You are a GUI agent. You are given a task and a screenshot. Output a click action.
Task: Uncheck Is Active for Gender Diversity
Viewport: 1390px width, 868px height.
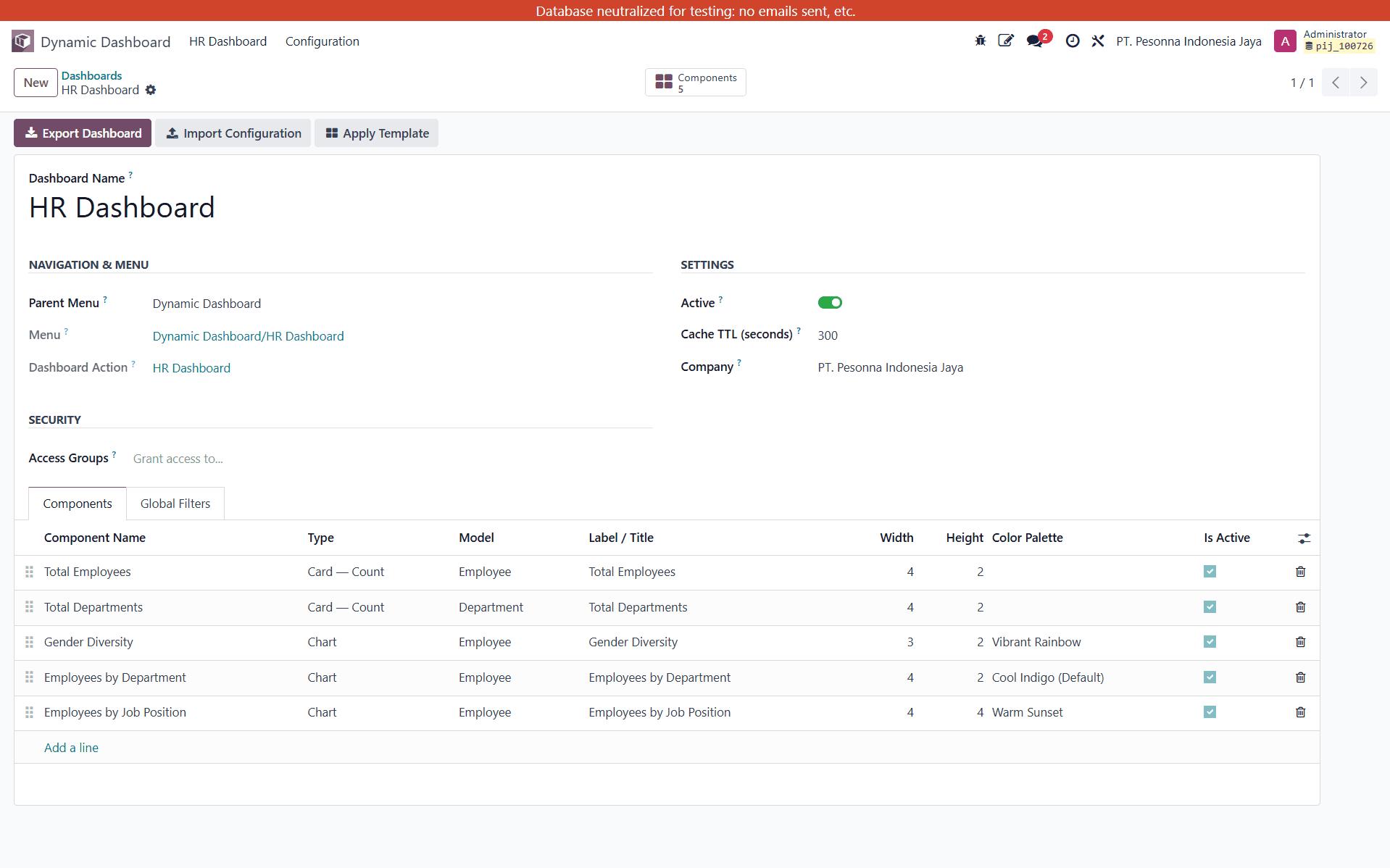pyautogui.click(x=1210, y=642)
